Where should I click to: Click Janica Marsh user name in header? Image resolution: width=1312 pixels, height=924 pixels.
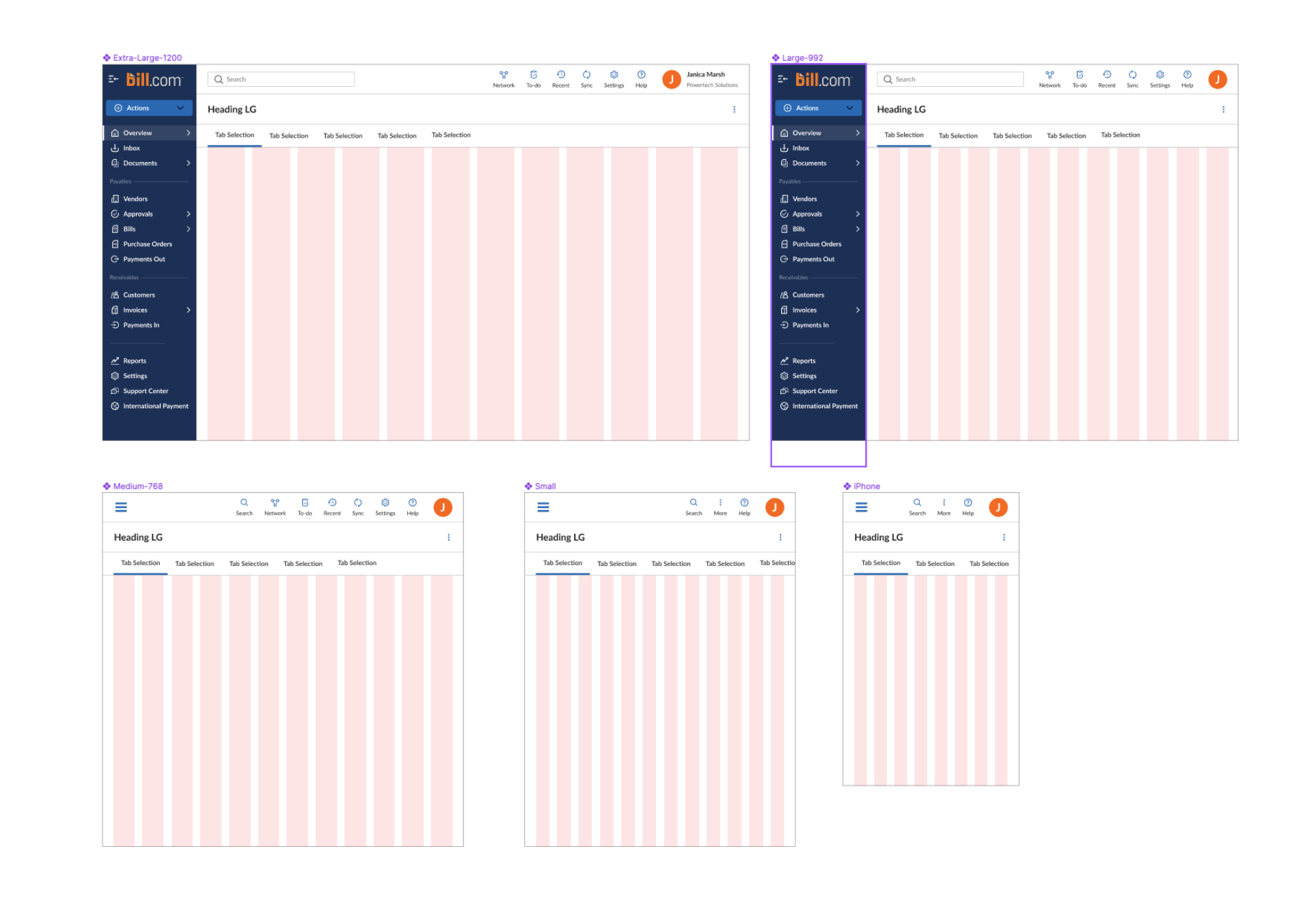pos(705,74)
